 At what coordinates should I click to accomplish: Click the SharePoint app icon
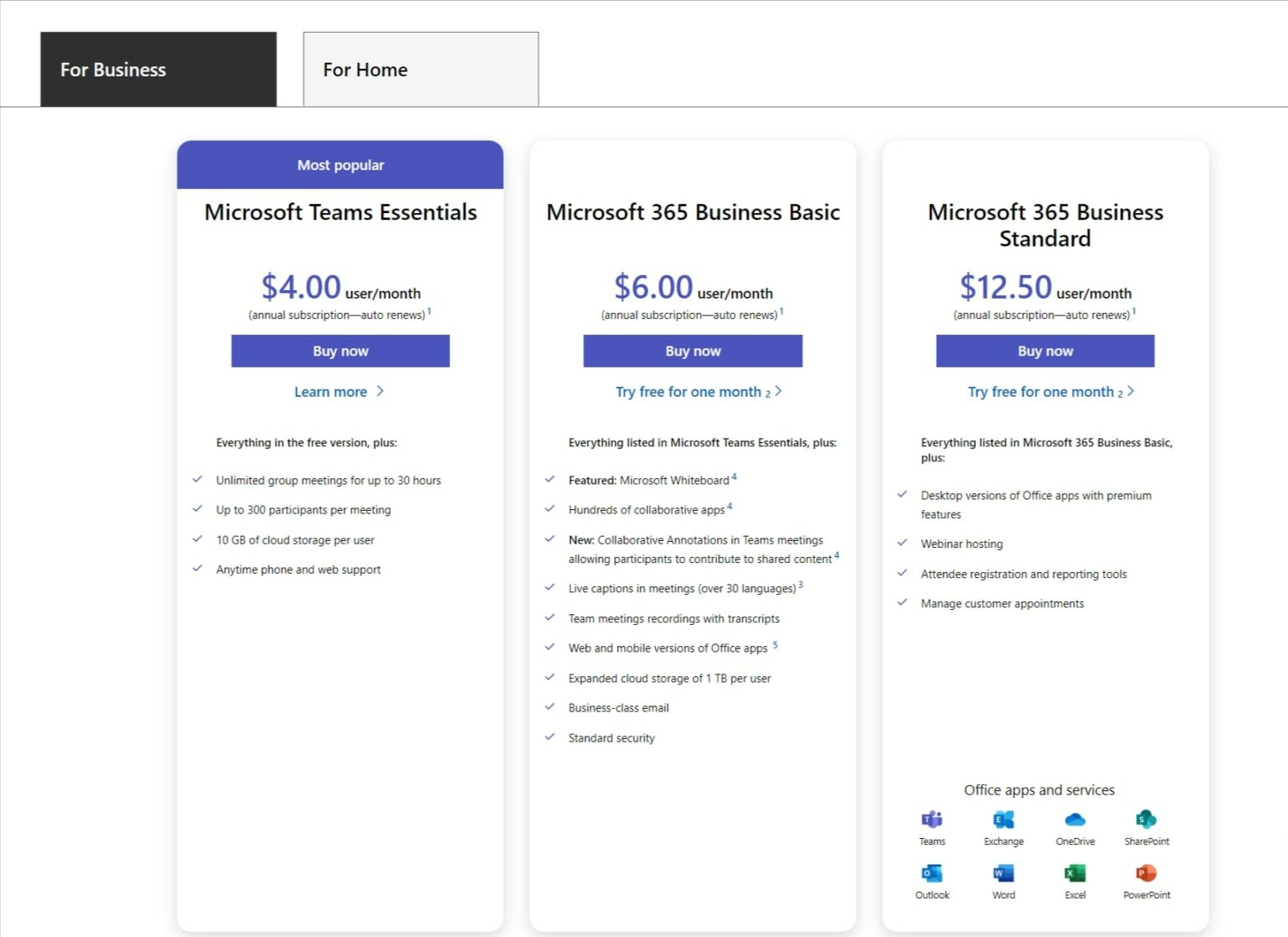(x=1146, y=820)
